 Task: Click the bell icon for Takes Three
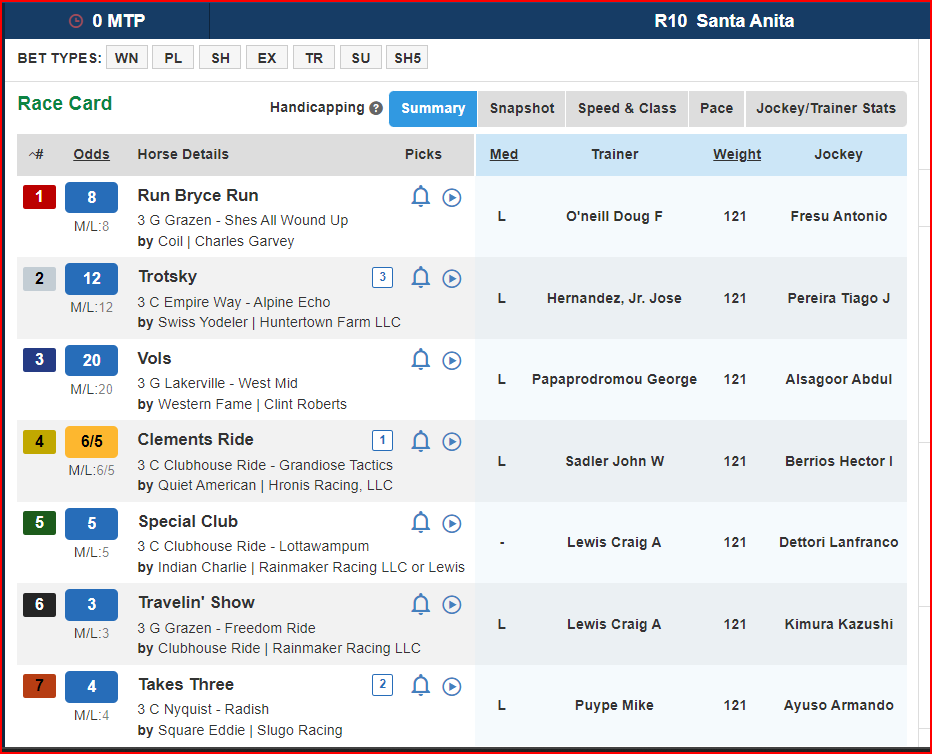click(x=421, y=686)
